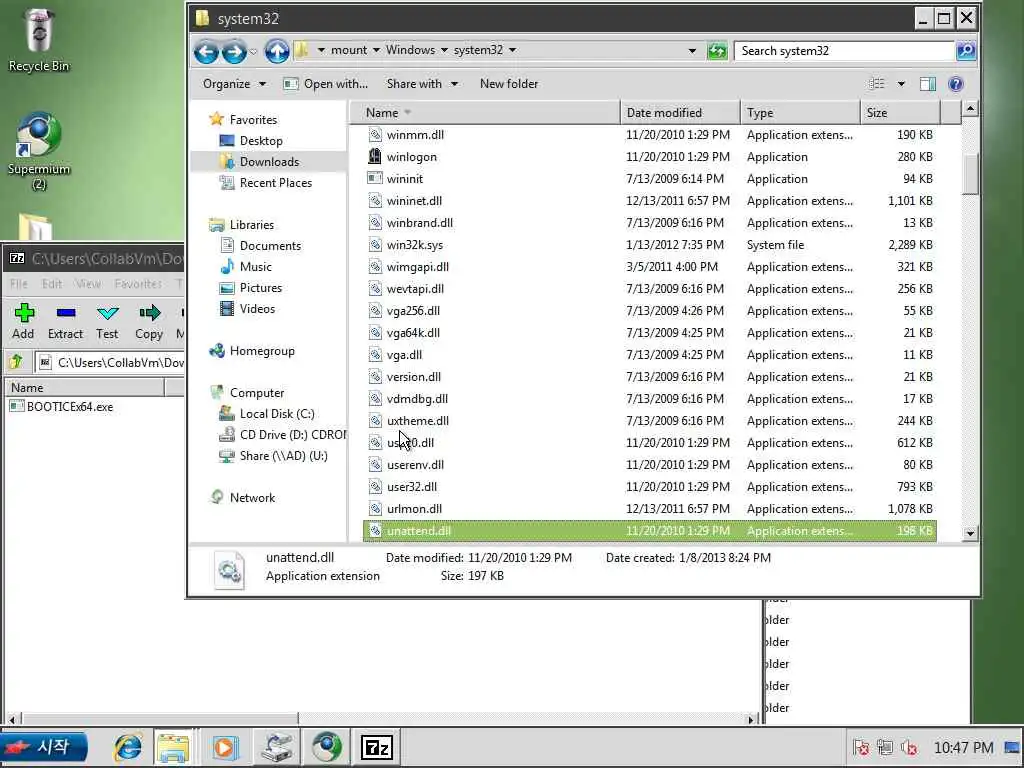Click Open with... button
This screenshot has width=1024, height=768.
326,84
